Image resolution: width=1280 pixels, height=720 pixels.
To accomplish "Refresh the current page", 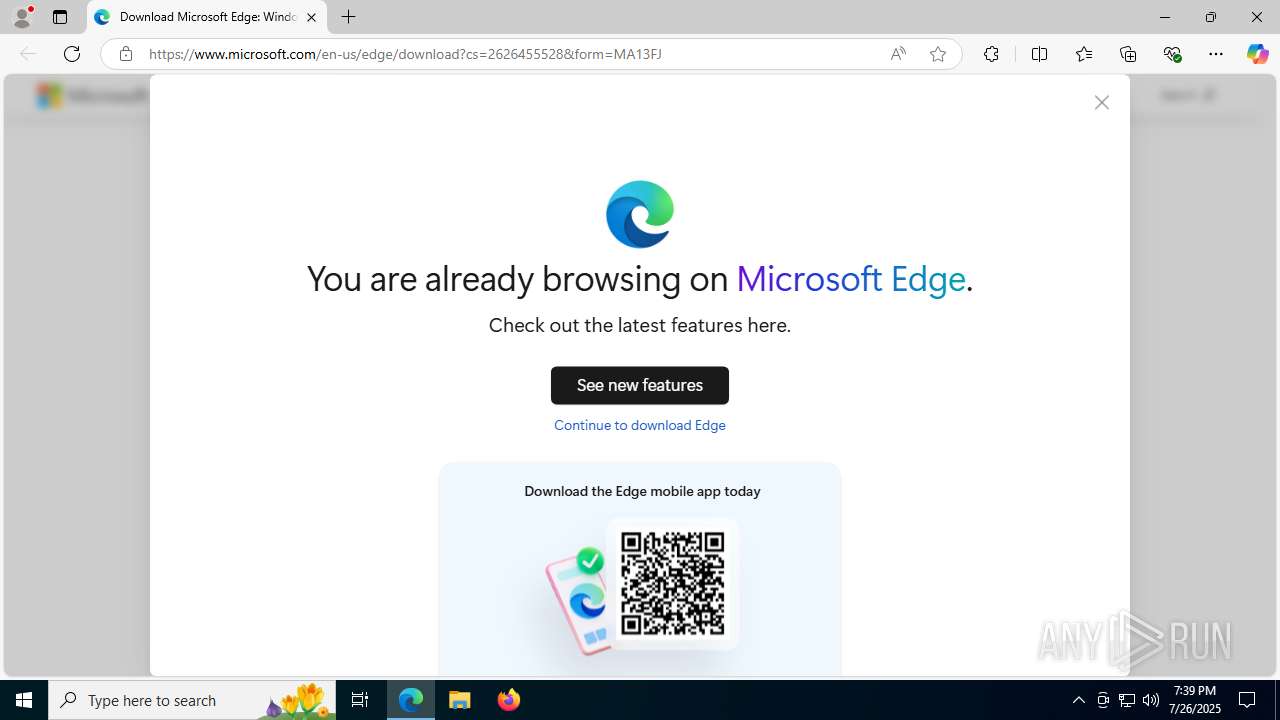I will click(72, 54).
